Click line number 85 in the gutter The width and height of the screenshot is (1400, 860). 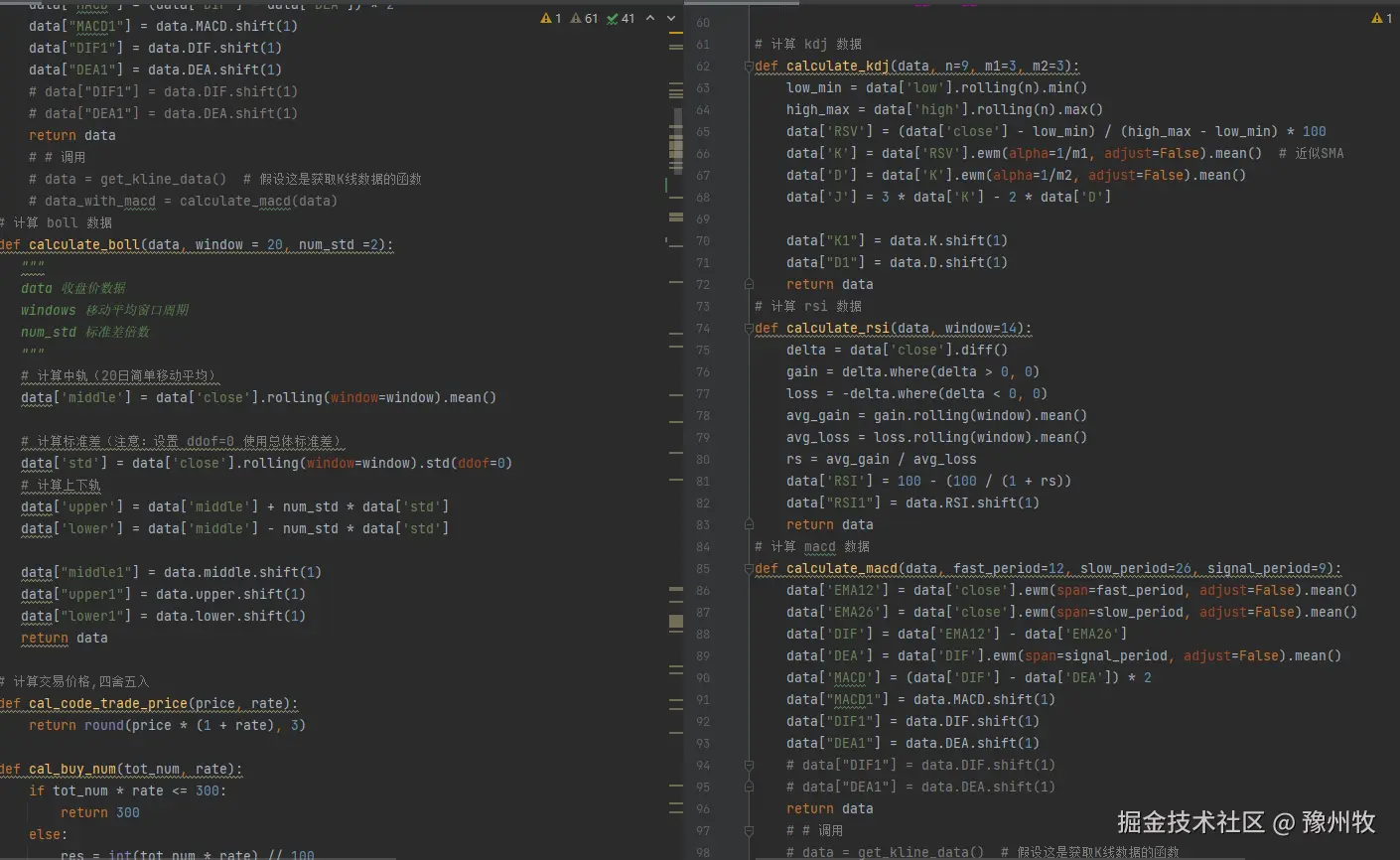point(703,569)
